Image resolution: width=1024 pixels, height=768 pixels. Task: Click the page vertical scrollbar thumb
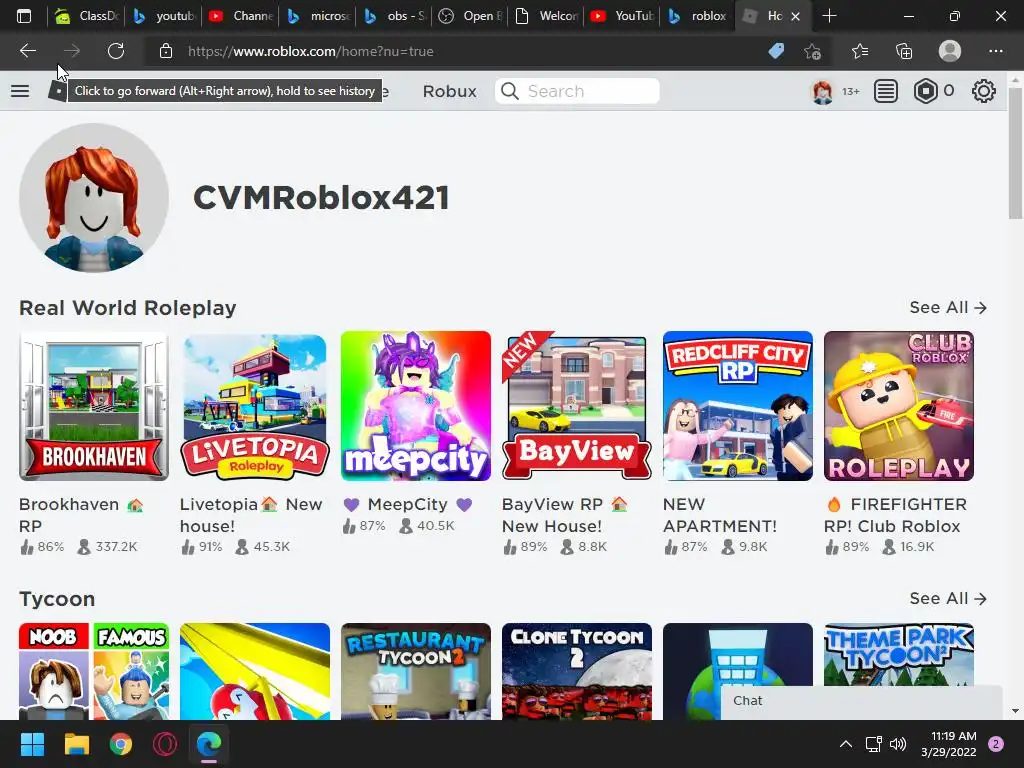coord(1015,152)
